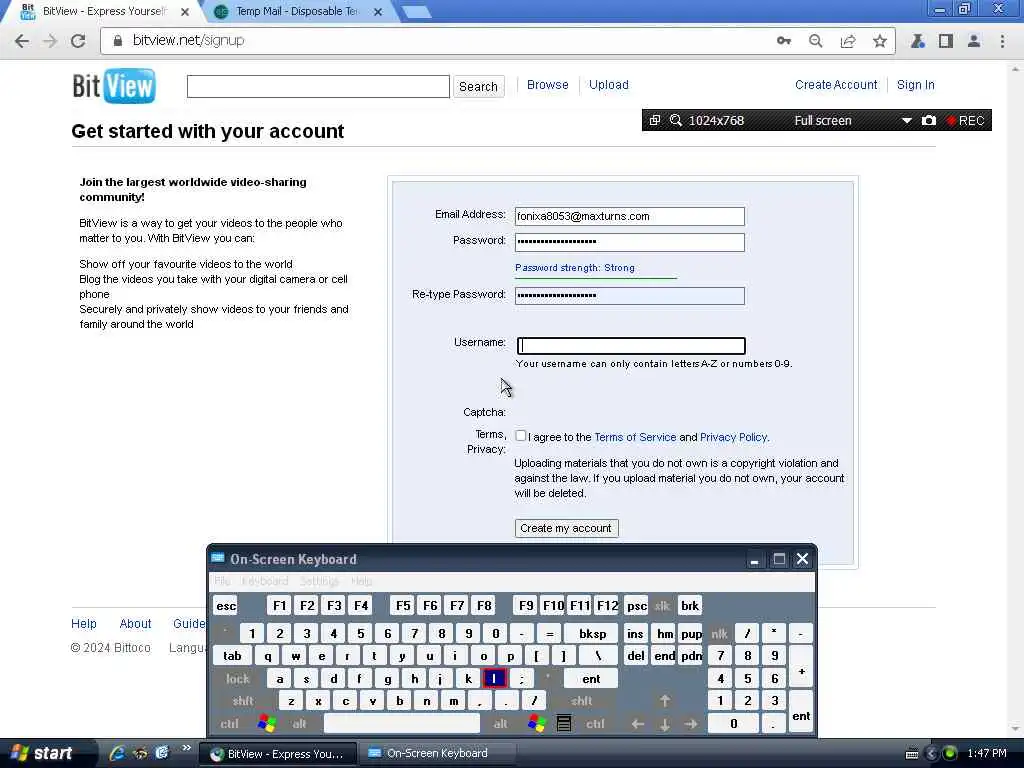Switch to Temp Mail browser tab
The image size is (1024, 768).
[x=297, y=11]
